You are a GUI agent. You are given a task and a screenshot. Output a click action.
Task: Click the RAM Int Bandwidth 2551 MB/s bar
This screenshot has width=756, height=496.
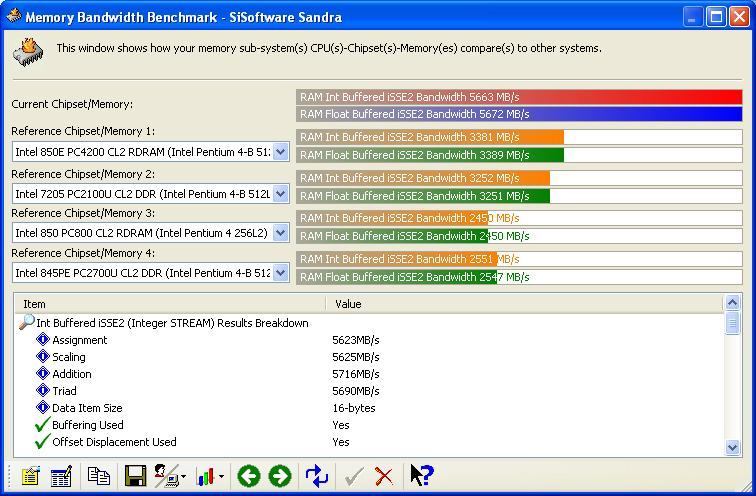519,259
